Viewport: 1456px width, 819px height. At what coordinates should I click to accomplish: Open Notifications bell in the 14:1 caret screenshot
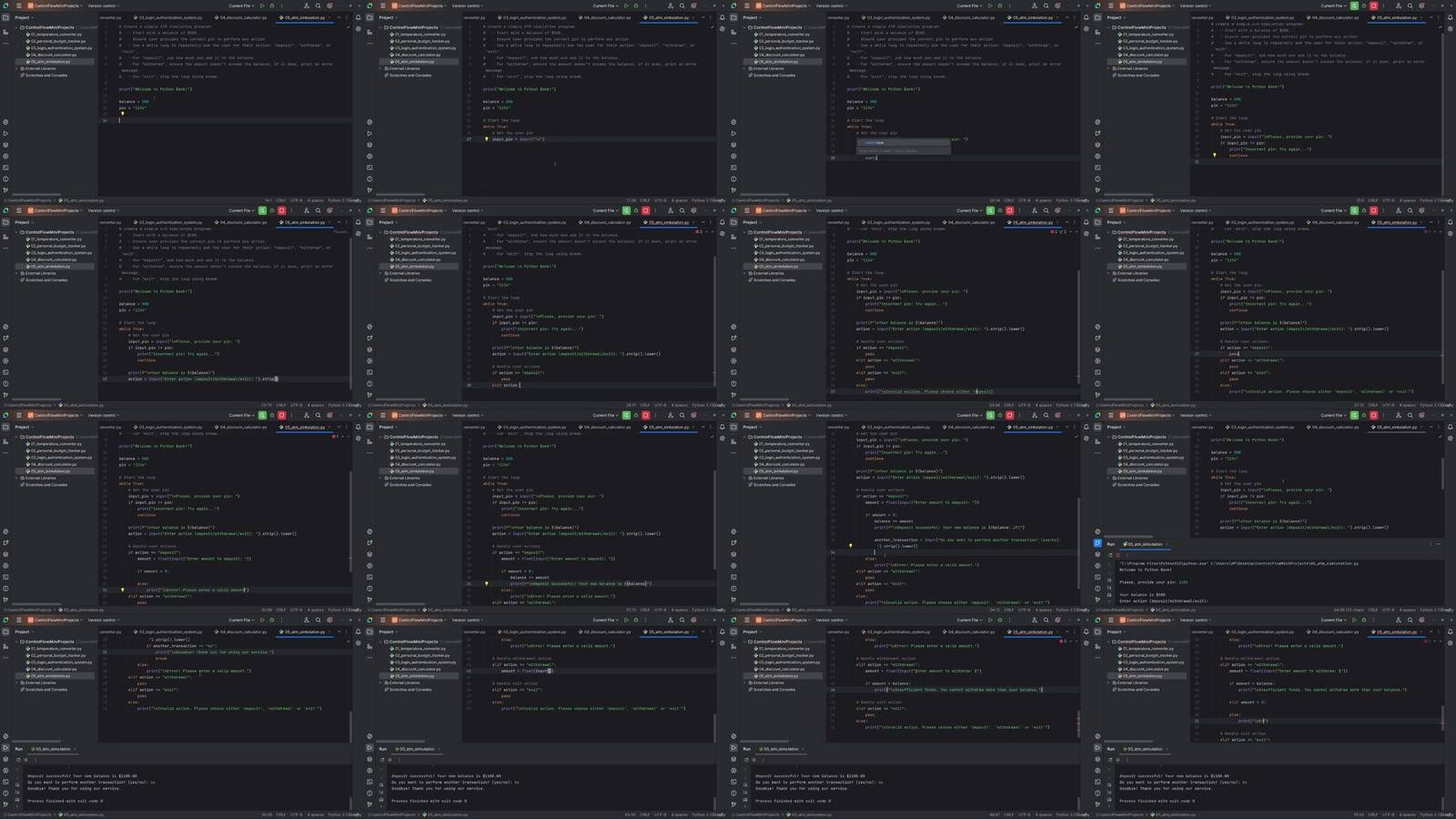point(358,17)
